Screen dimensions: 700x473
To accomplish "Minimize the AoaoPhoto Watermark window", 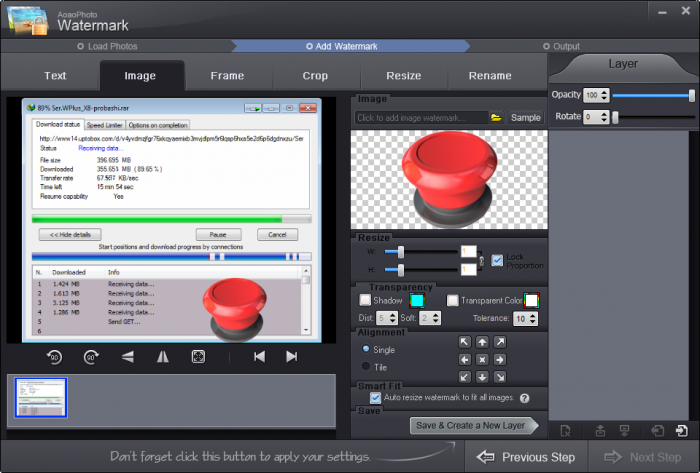I will coord(662,12).
